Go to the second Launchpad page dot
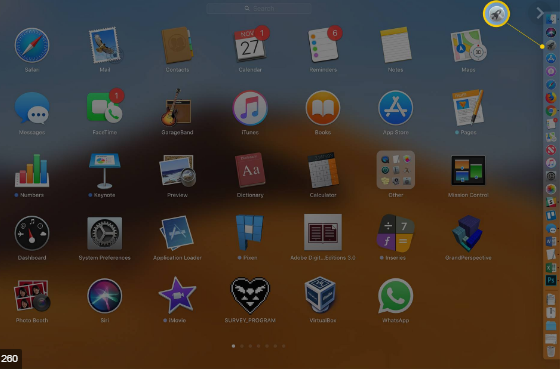The height and width of the screenshot is (369, 560). [x=242, y=346]
